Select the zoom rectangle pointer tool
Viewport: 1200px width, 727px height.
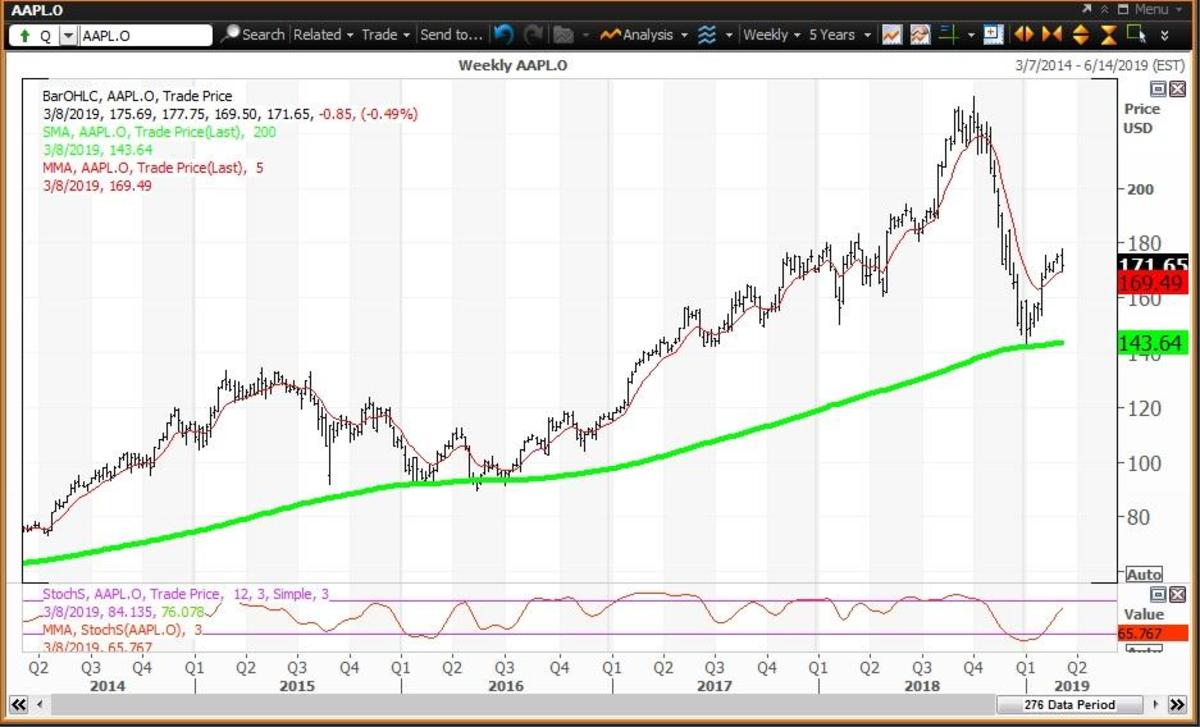click(x=1136, y=35)
